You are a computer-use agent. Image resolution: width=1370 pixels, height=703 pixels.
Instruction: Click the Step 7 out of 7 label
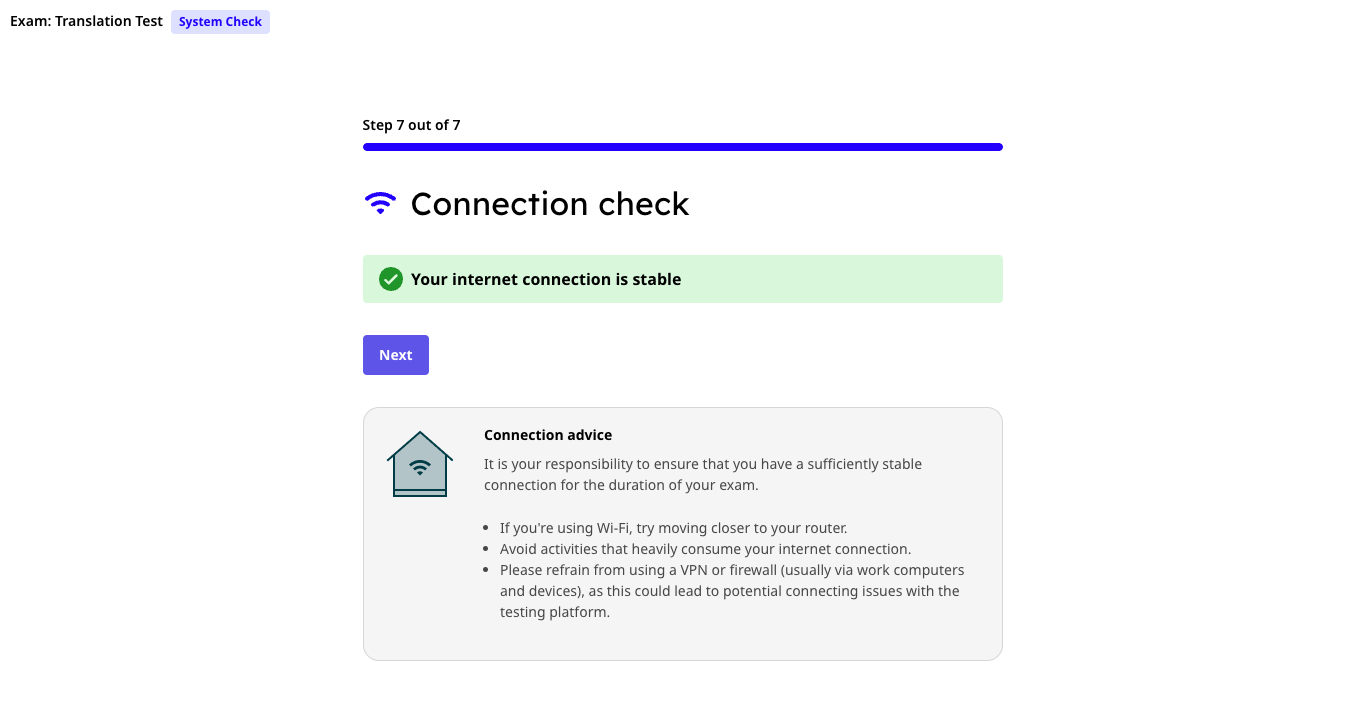411,125
